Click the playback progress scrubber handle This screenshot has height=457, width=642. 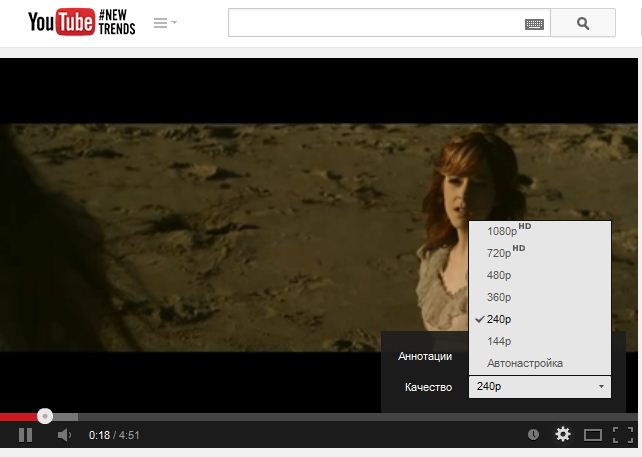[x=45, y=416]
